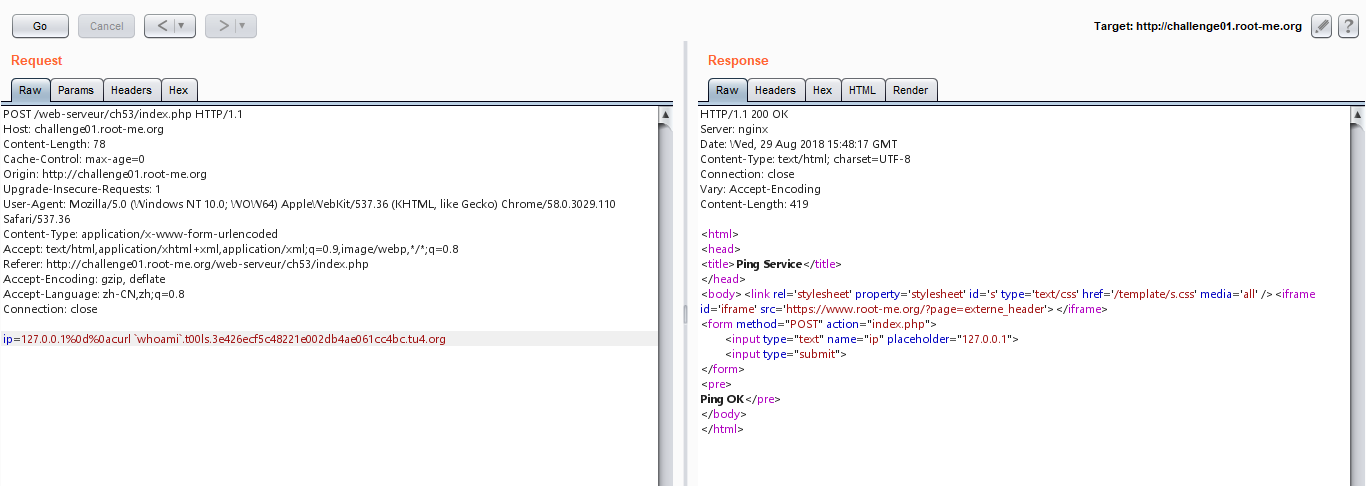Click the ip payload line in request body
Viewport: 1366px width, 486px height.
[x=225, y=339]
